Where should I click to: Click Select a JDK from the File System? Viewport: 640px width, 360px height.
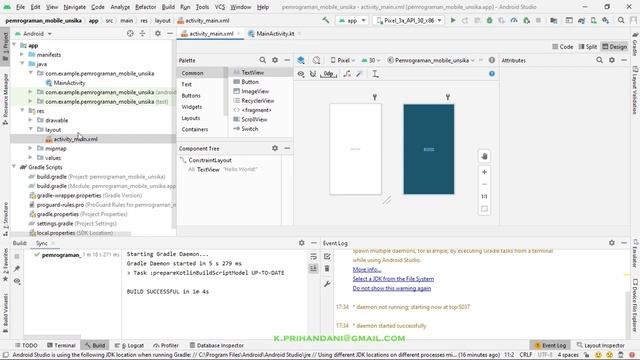393,279
